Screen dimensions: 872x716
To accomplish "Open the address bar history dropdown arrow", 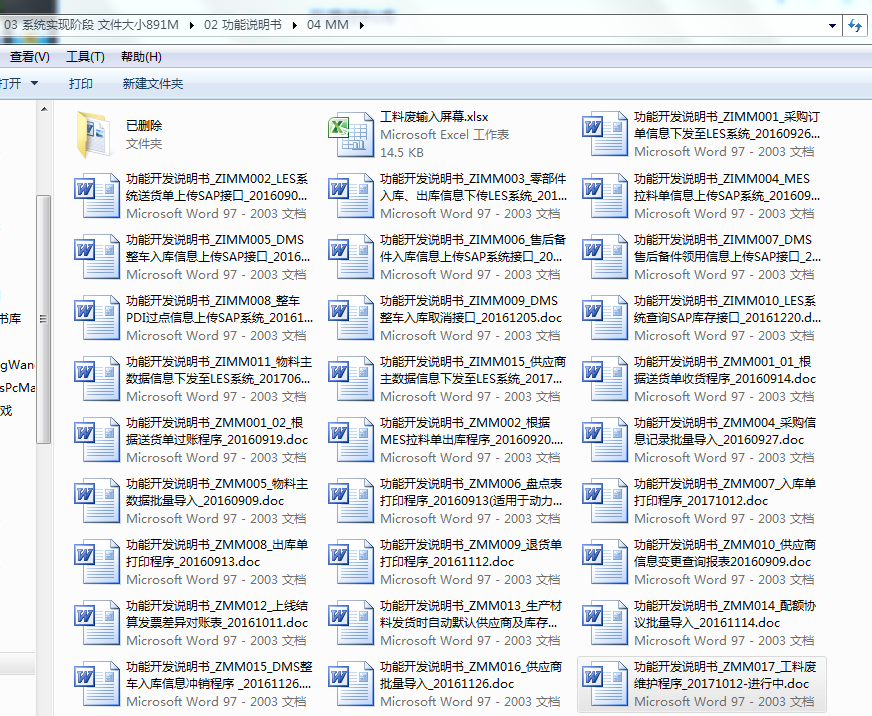I will coord(833,25).
